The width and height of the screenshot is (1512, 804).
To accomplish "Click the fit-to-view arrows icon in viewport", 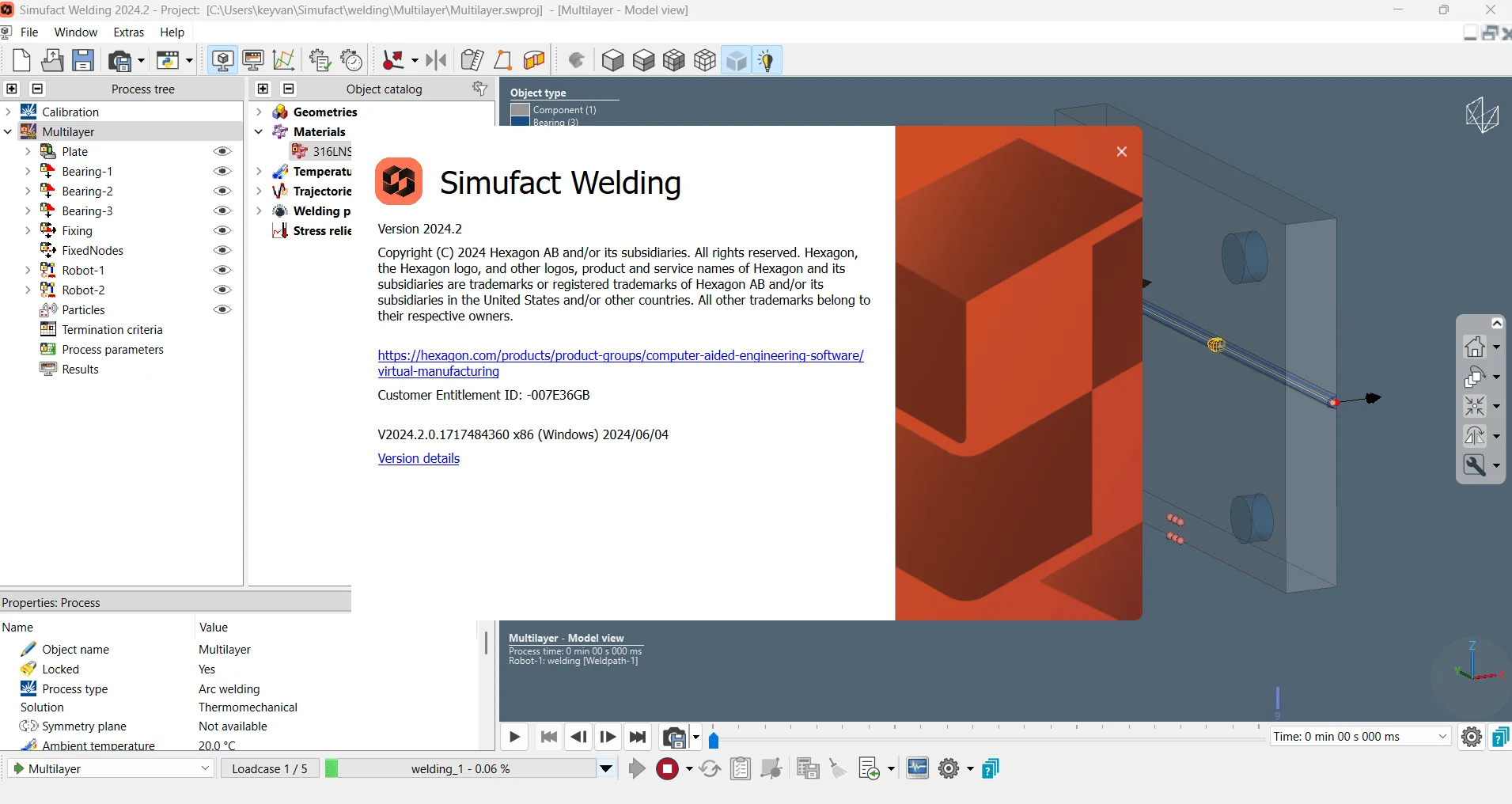I will click(1475, 406).
